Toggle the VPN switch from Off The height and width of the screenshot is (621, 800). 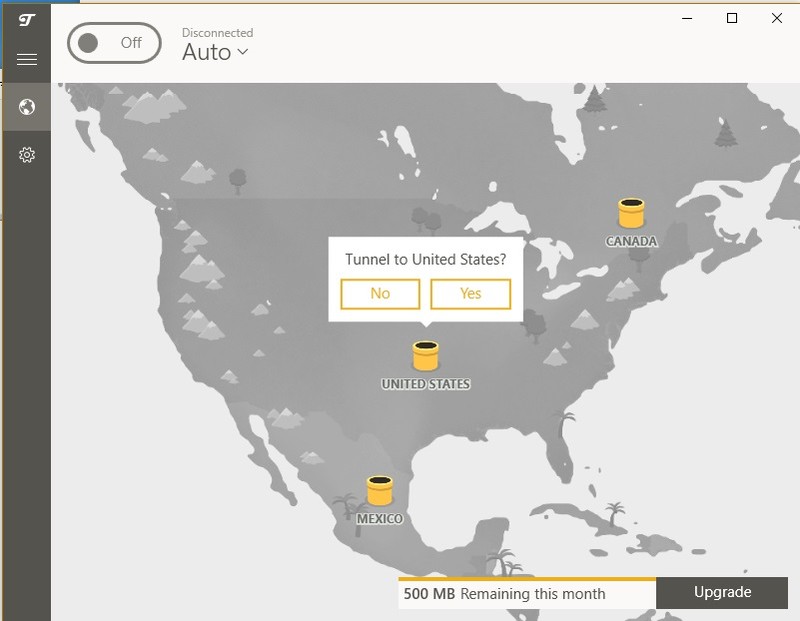(114, 43)
